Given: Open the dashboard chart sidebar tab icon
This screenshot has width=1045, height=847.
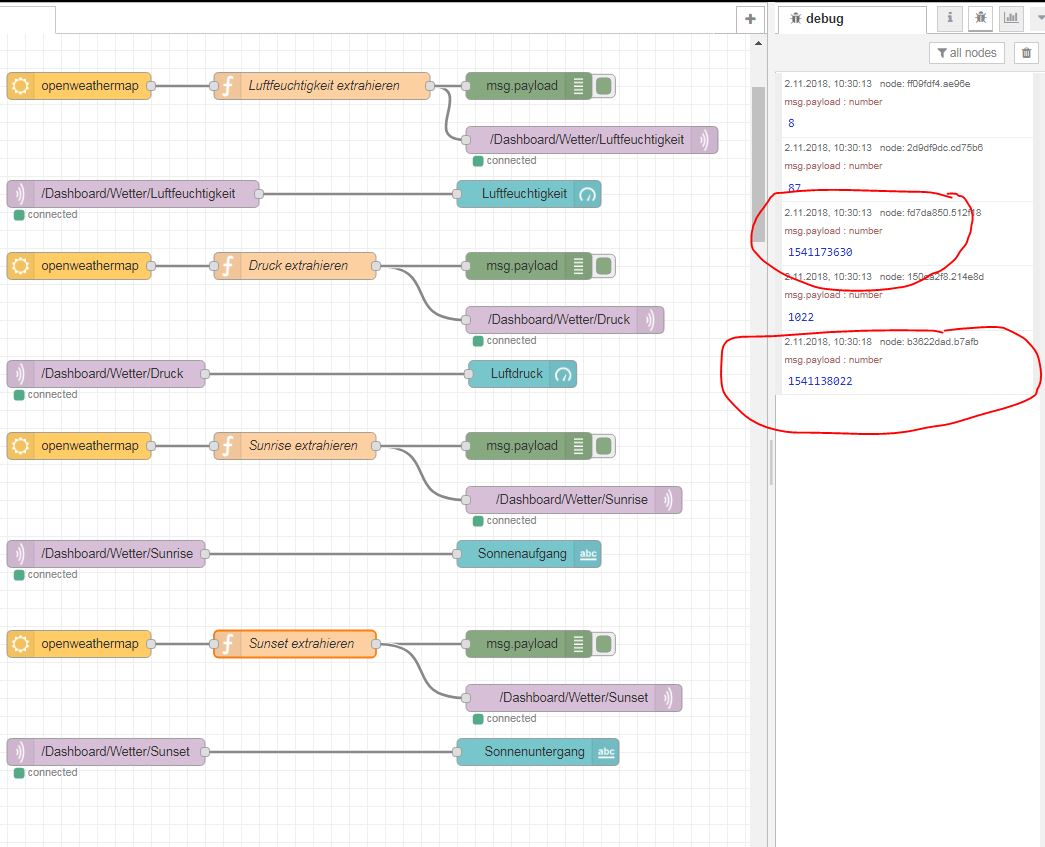Looking at the screenshot, I should pos(1011,18).
